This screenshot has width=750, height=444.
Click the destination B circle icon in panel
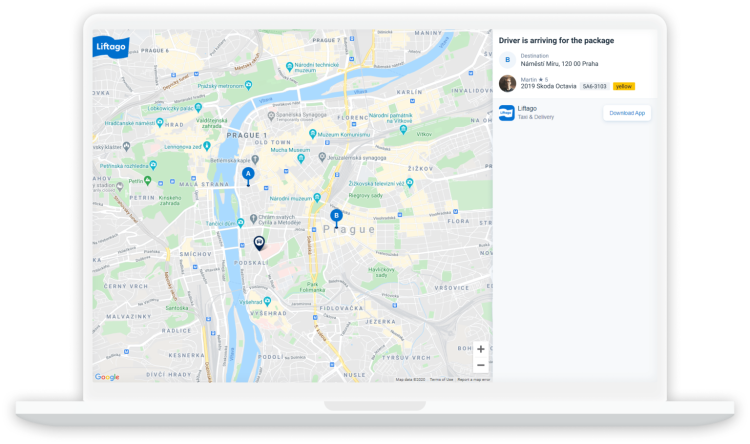coord(507,60)
